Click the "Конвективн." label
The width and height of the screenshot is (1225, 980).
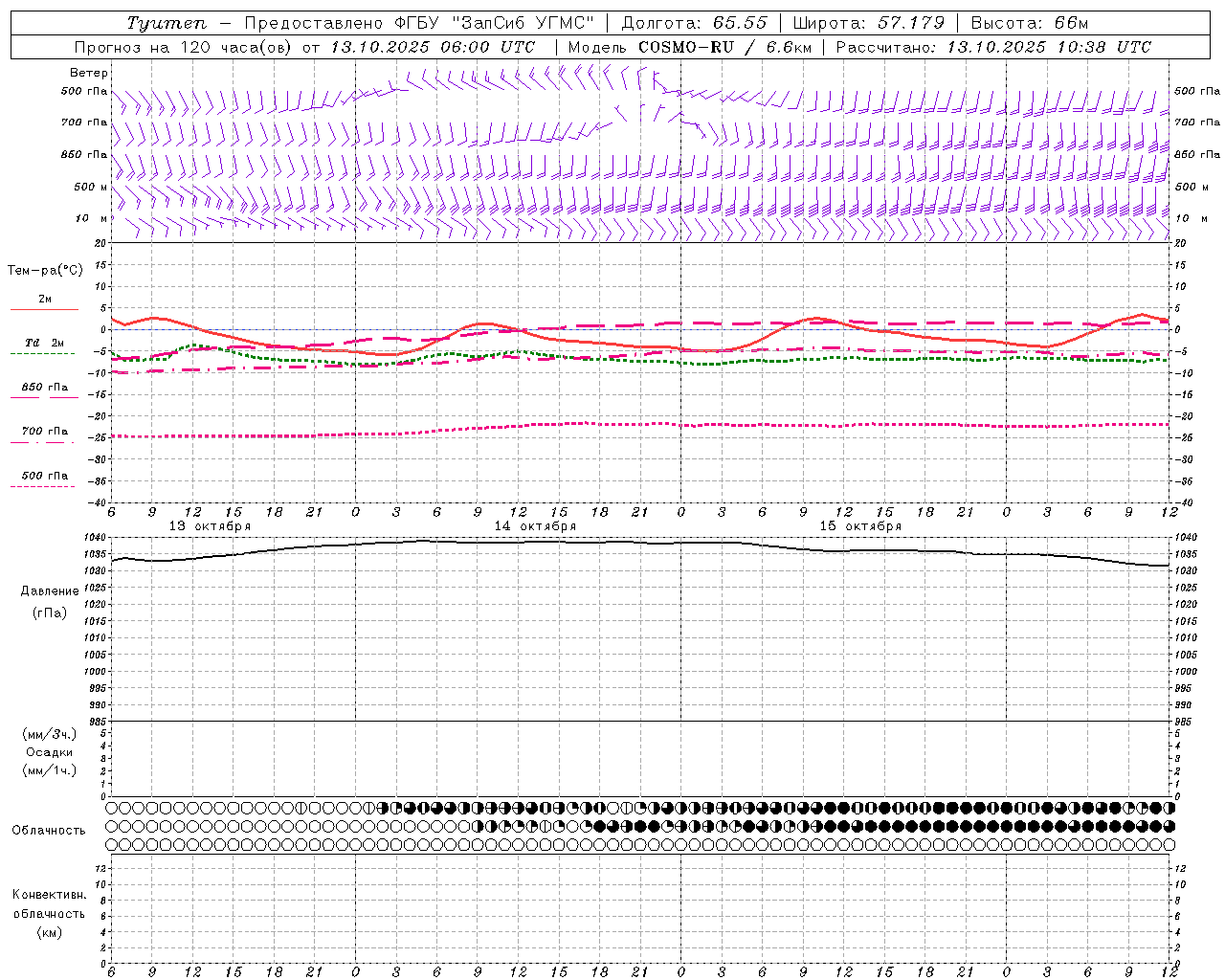pyautogui.click(x=49, y=895)
